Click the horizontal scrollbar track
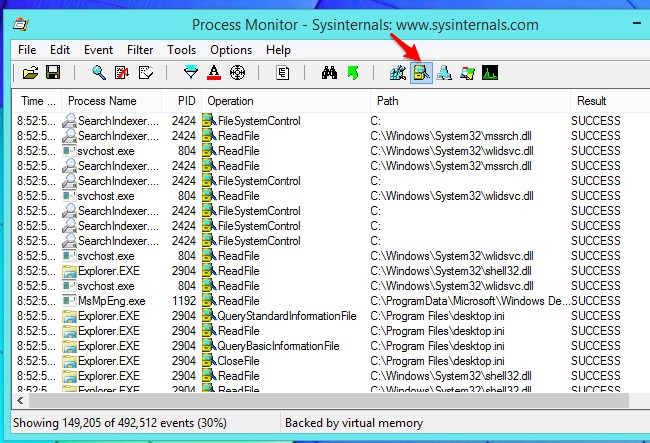The image size is (650, 443). 327,400
